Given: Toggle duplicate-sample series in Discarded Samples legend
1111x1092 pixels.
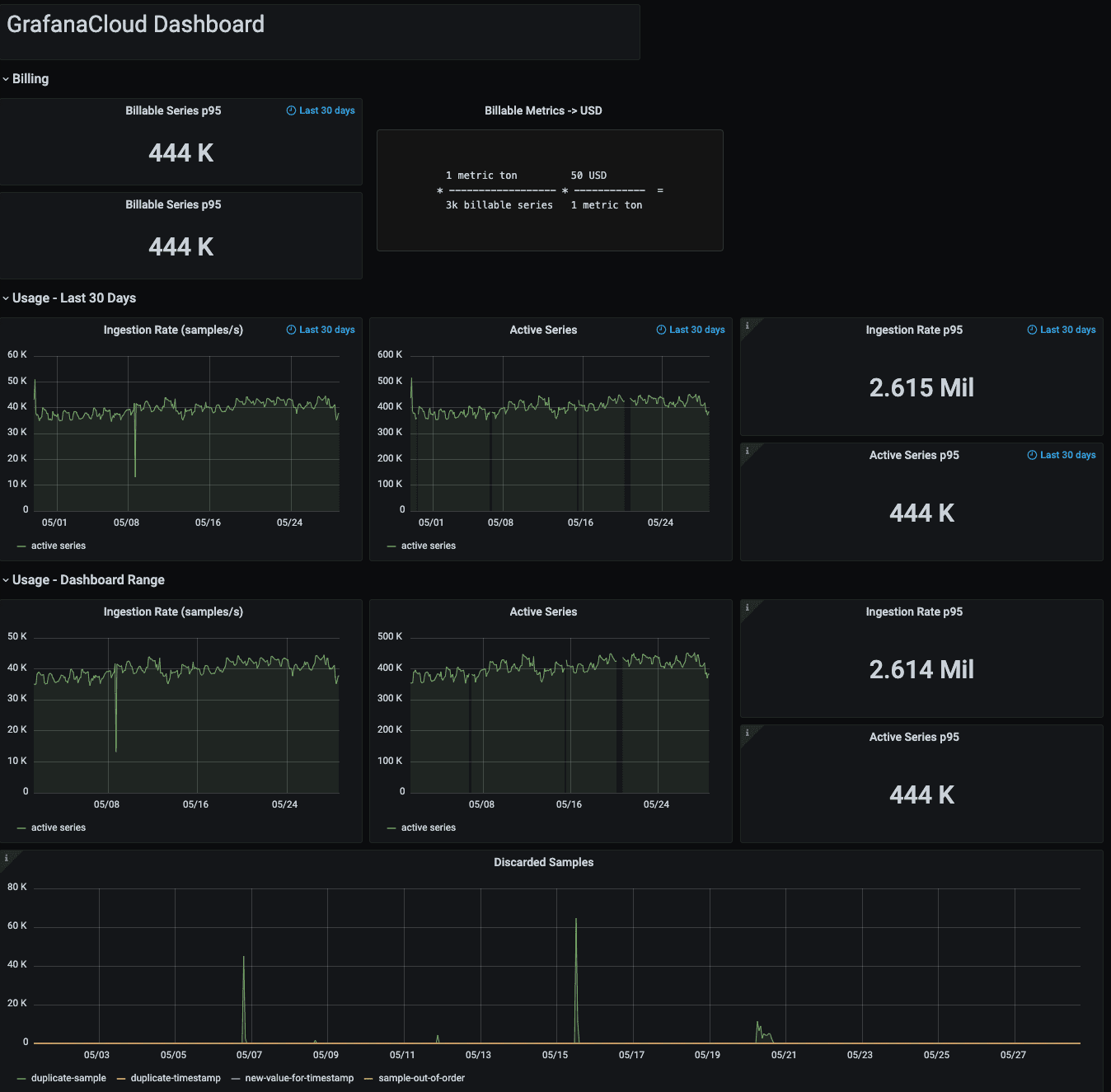Looking at the screenshot, I should point(68,1078).
